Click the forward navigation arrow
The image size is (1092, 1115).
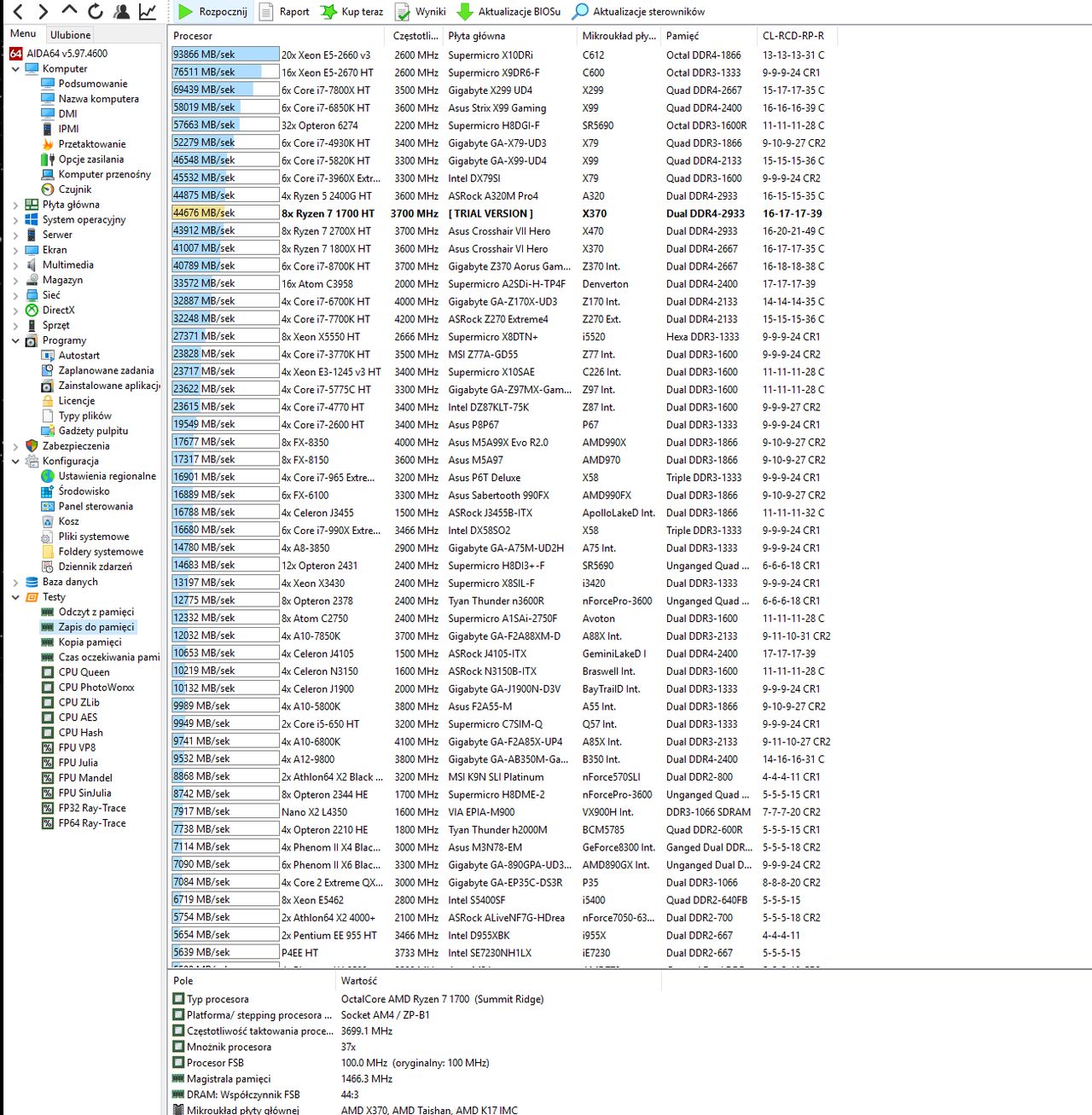click(x=43, y=12)
